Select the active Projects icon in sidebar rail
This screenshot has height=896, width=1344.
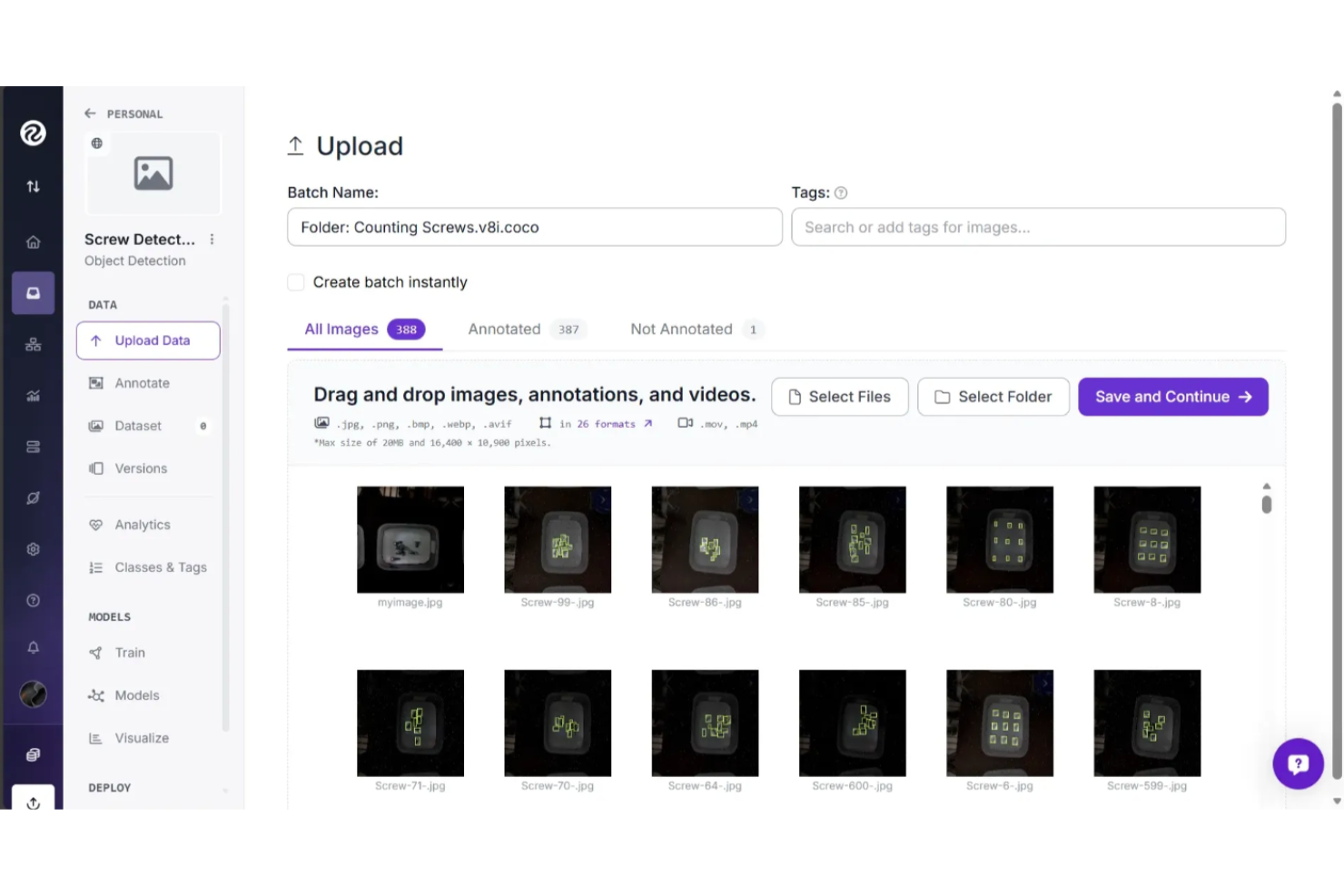click(34, 292)
